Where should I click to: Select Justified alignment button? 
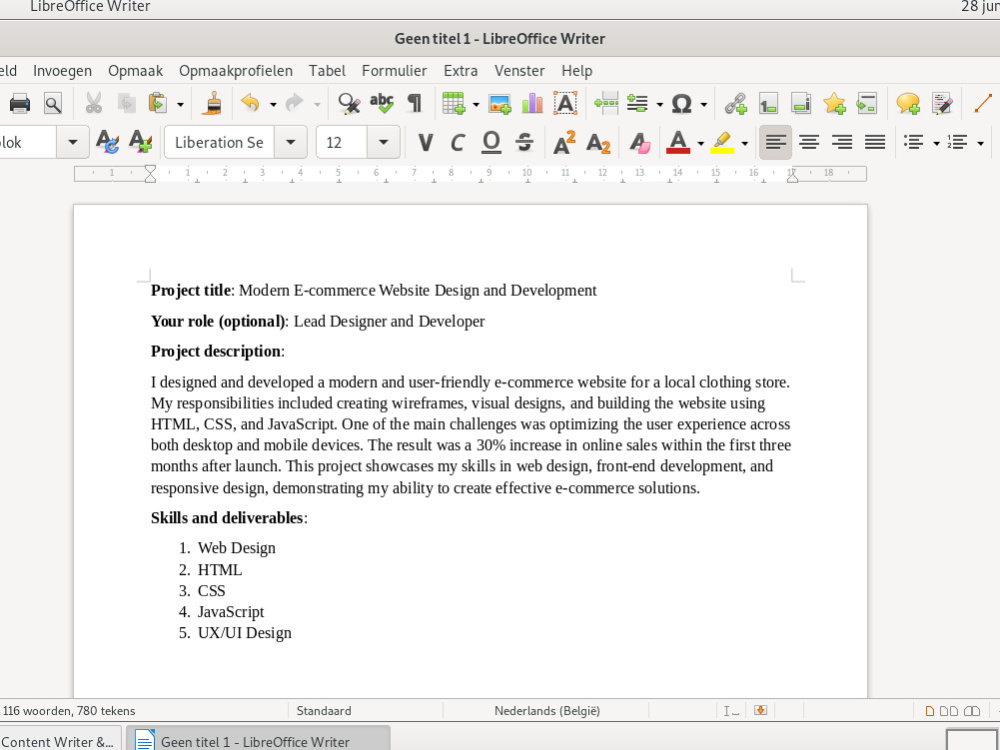pyautogui.click(x=875, y=142)
